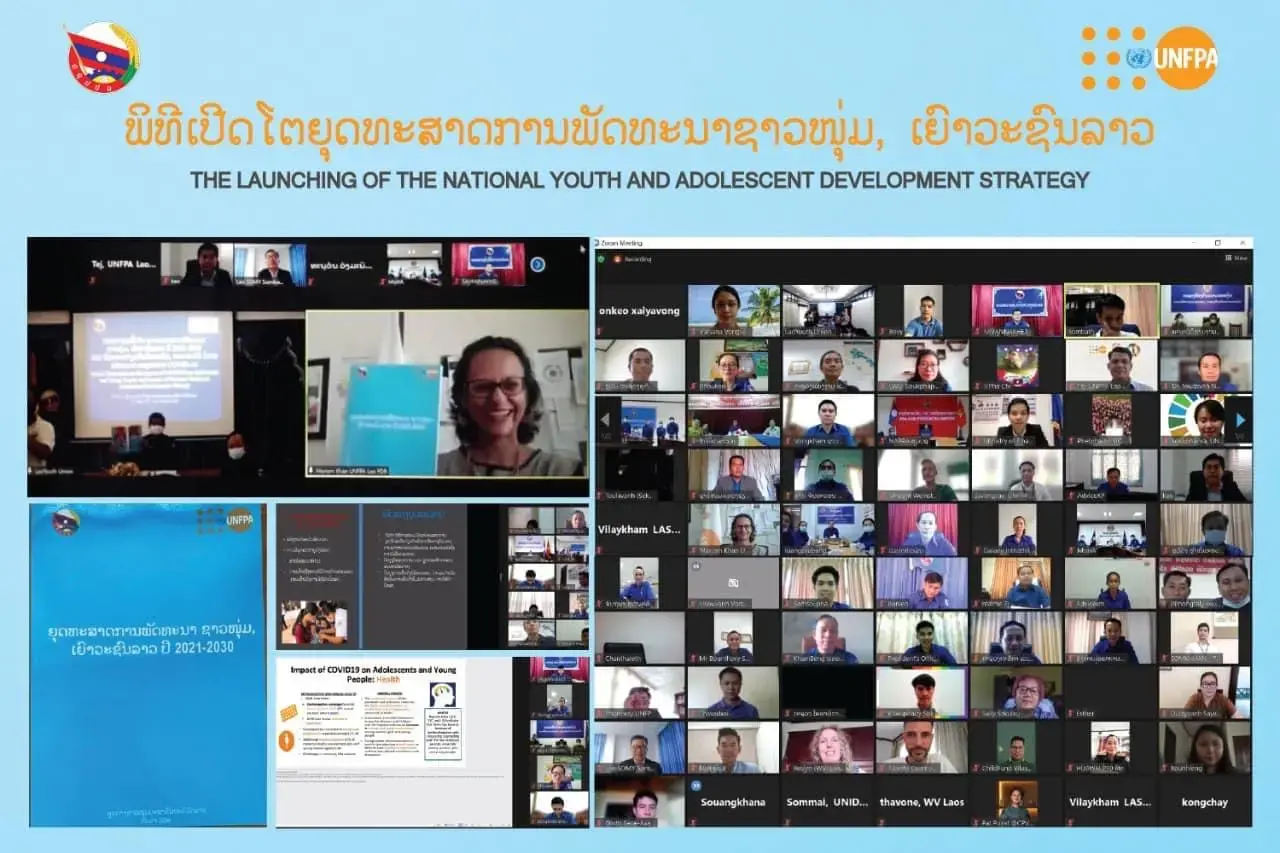Maximize the Zoom Meeting window

1216,243
